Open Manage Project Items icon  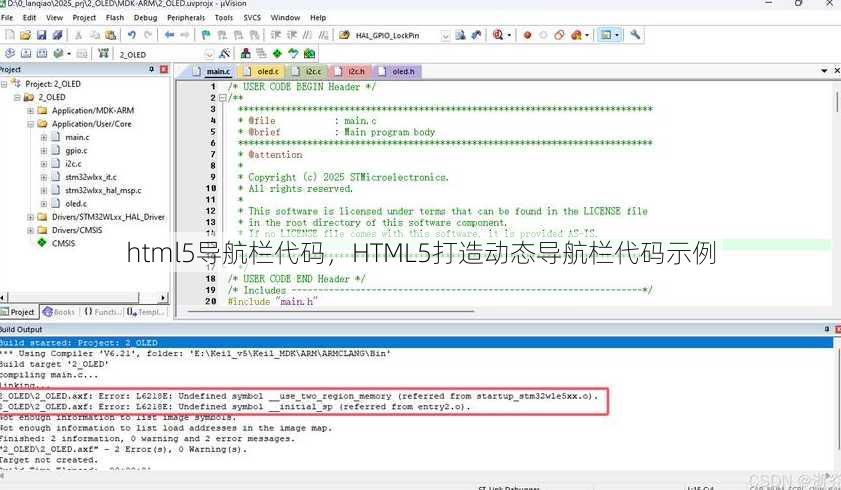245,54
